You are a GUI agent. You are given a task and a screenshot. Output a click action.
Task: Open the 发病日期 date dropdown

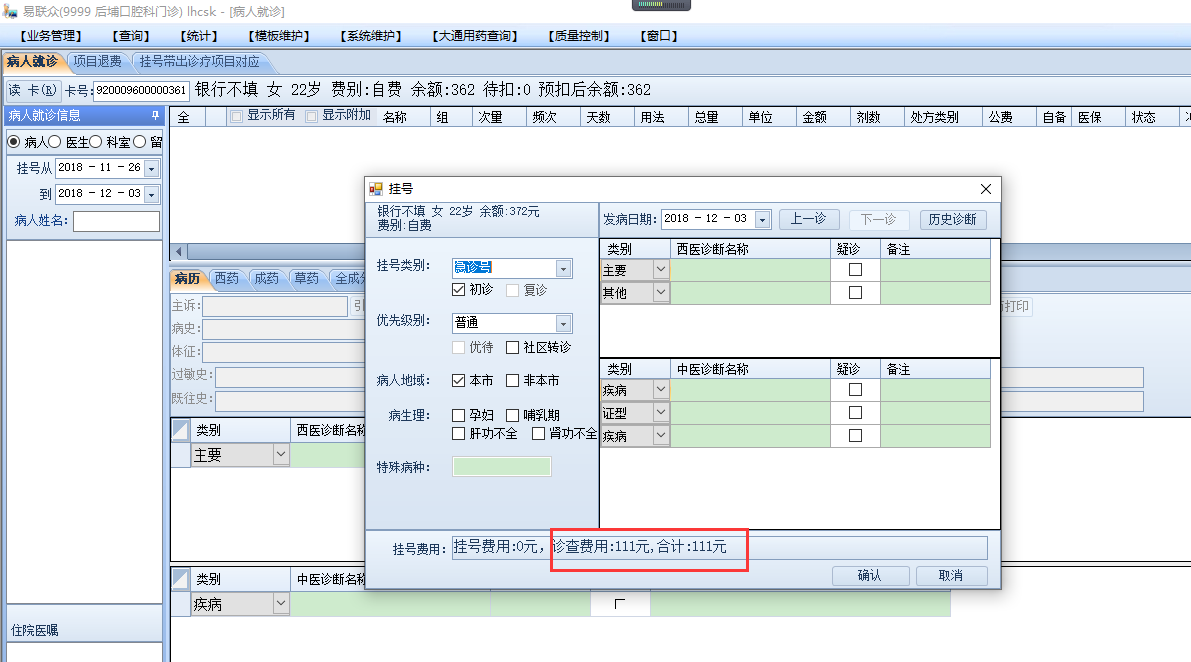tap(763, 220)
